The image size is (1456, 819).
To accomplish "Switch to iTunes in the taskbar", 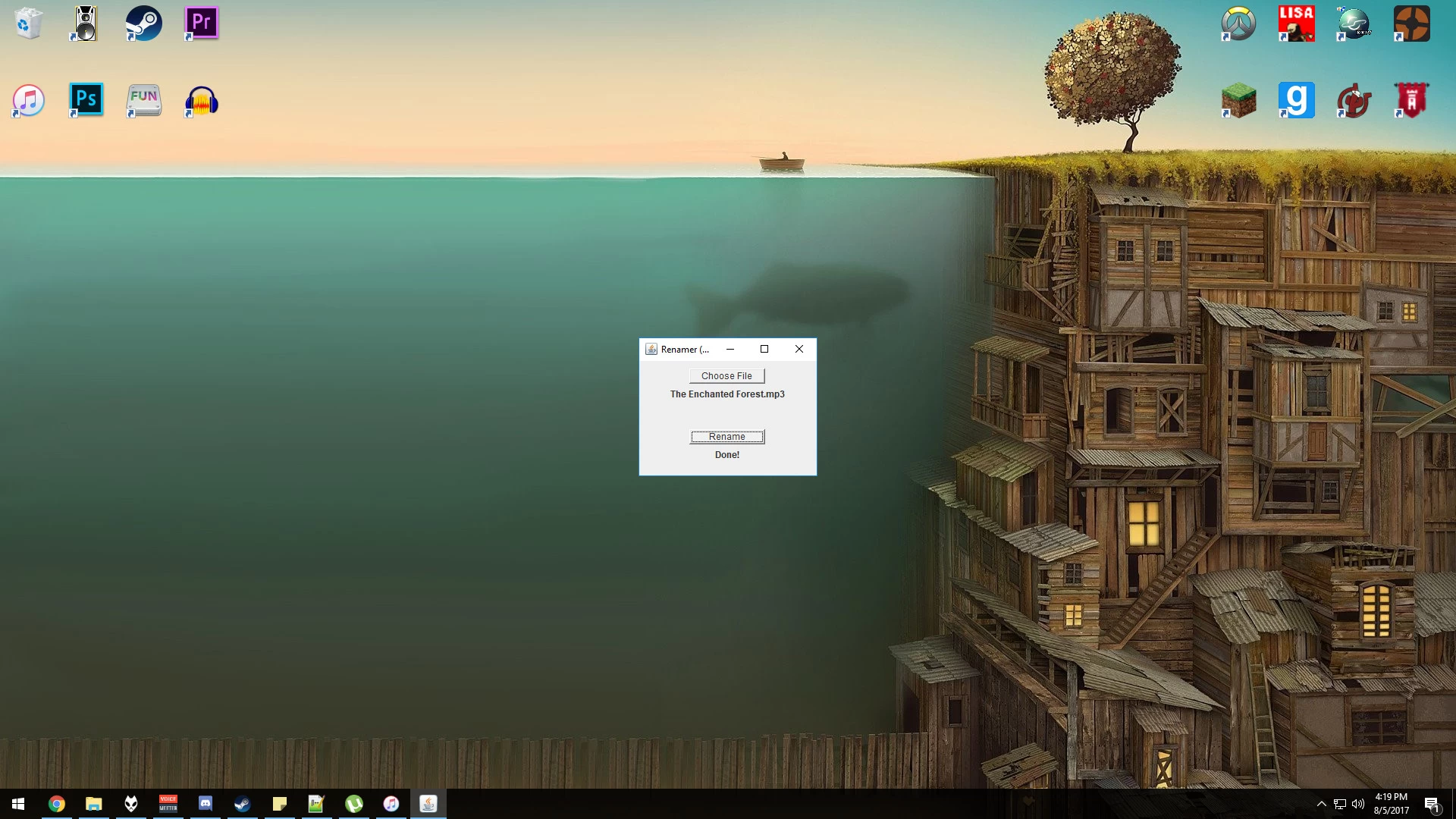I will tap(391, 804).
